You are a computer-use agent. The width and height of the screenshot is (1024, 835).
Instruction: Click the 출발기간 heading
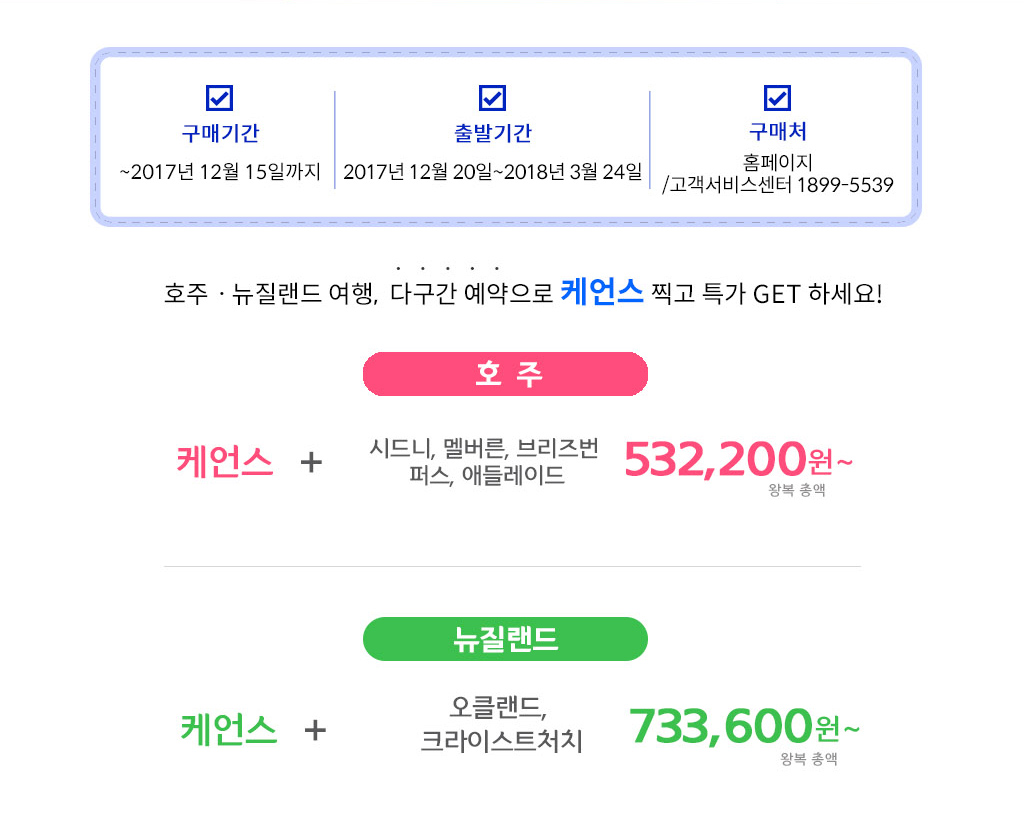click(x=493, y=133)
